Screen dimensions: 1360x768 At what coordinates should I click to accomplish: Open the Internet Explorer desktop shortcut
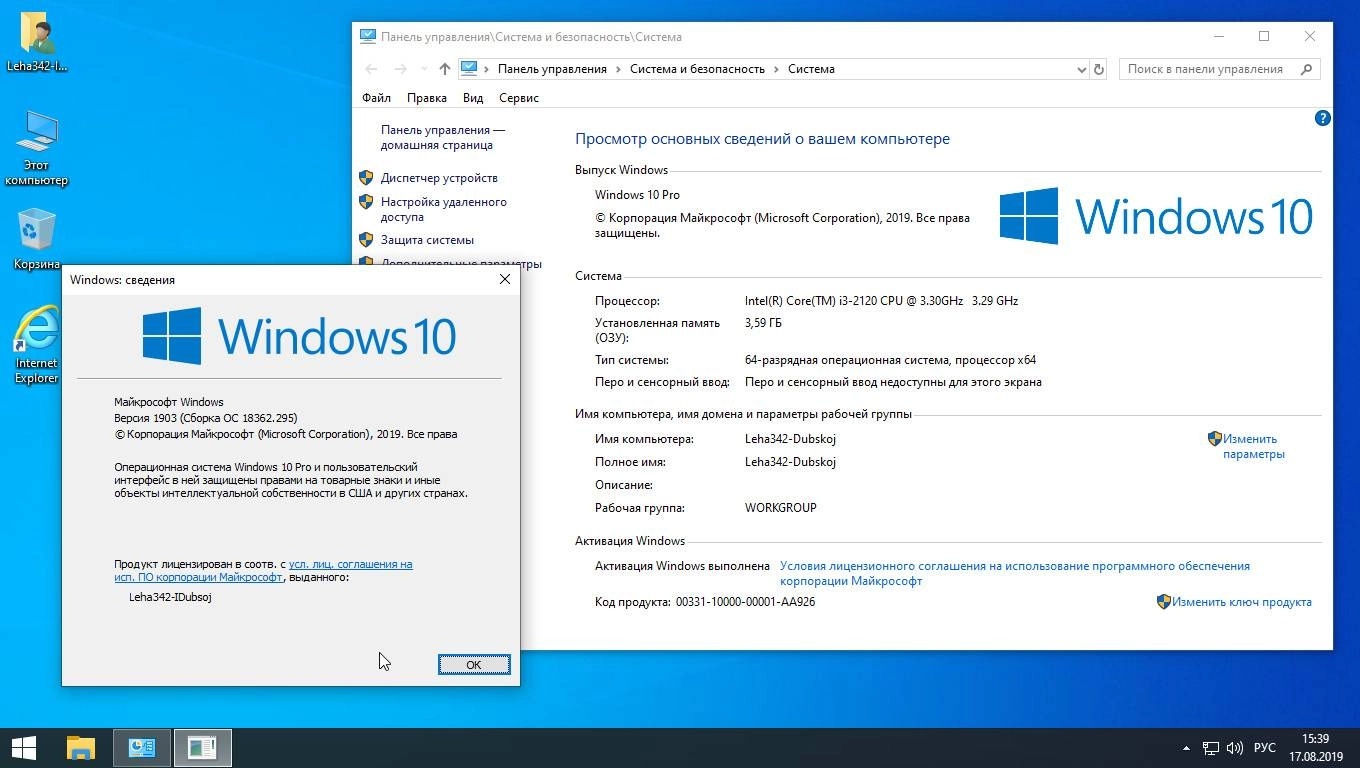(x=37, y=345)
